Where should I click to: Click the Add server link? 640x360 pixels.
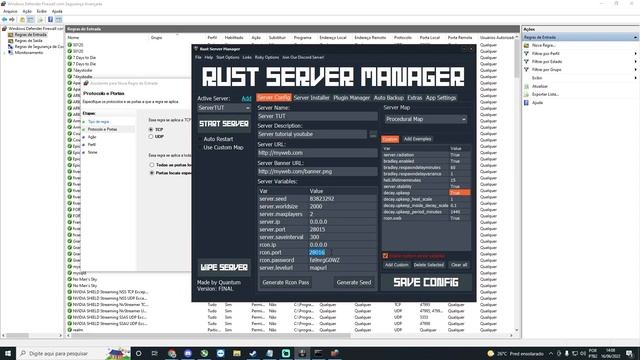(246, 99)
